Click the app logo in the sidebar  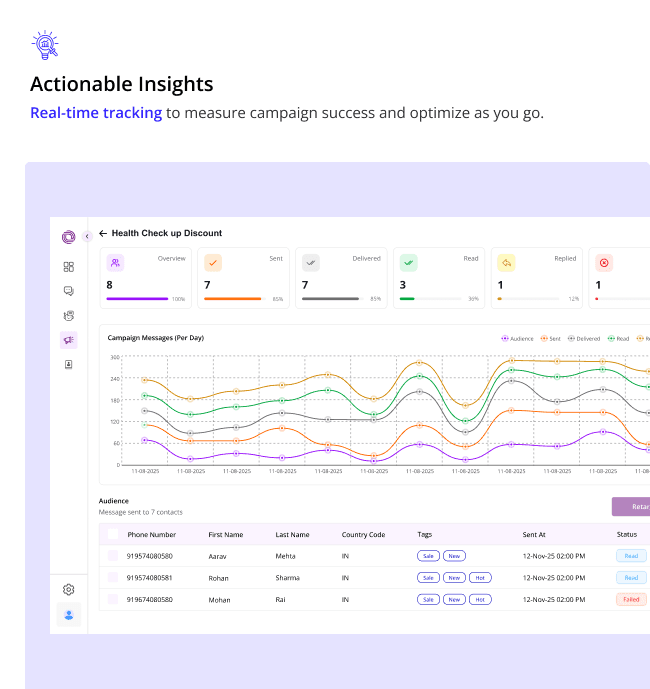coord(69,237)
